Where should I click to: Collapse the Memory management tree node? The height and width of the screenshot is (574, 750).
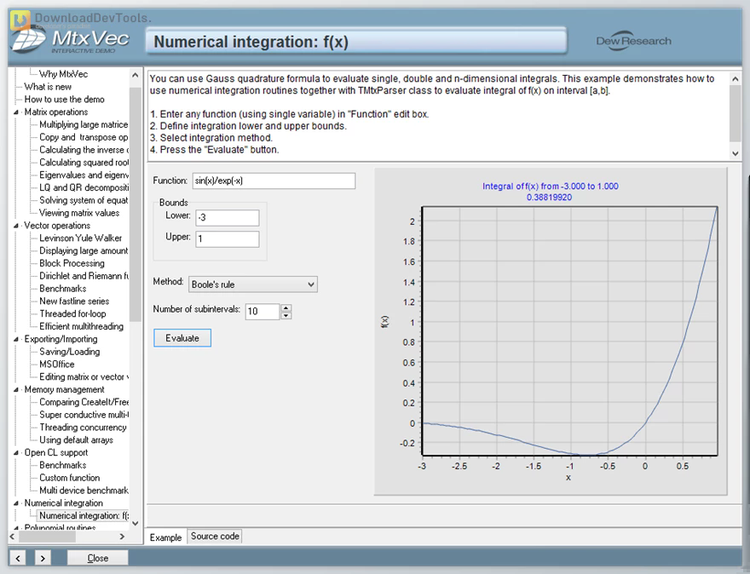[x=16, y=389]
